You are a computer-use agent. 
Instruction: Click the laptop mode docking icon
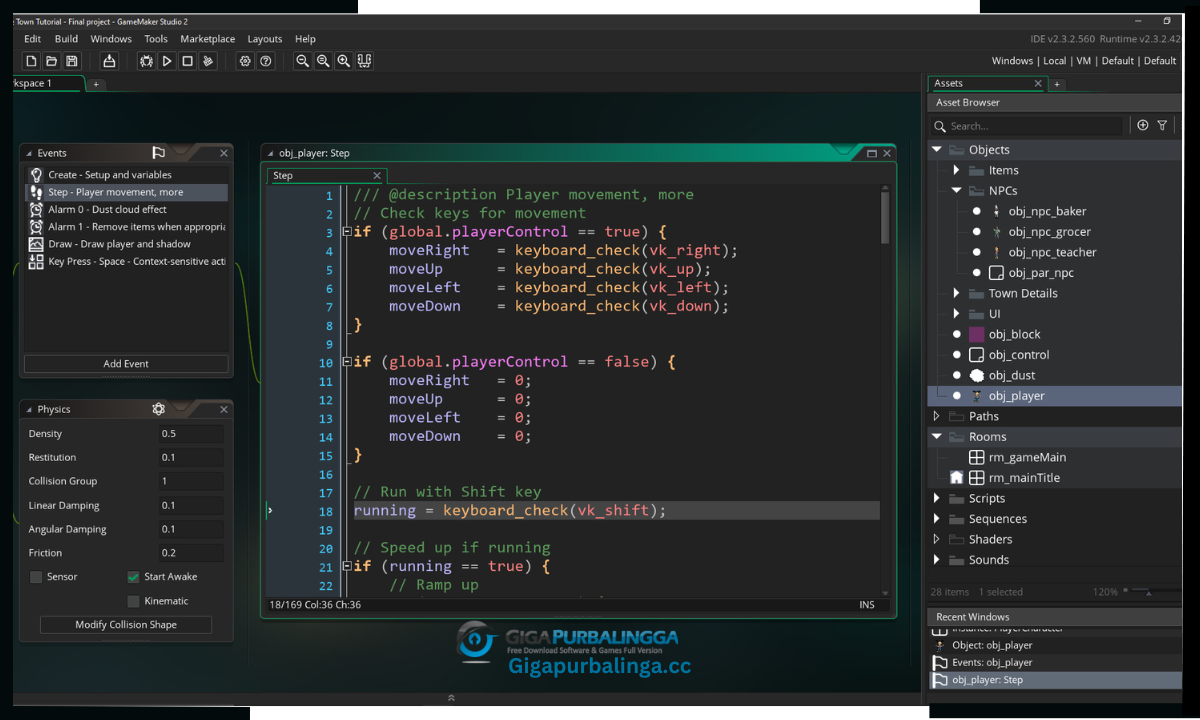click(364, 61)
